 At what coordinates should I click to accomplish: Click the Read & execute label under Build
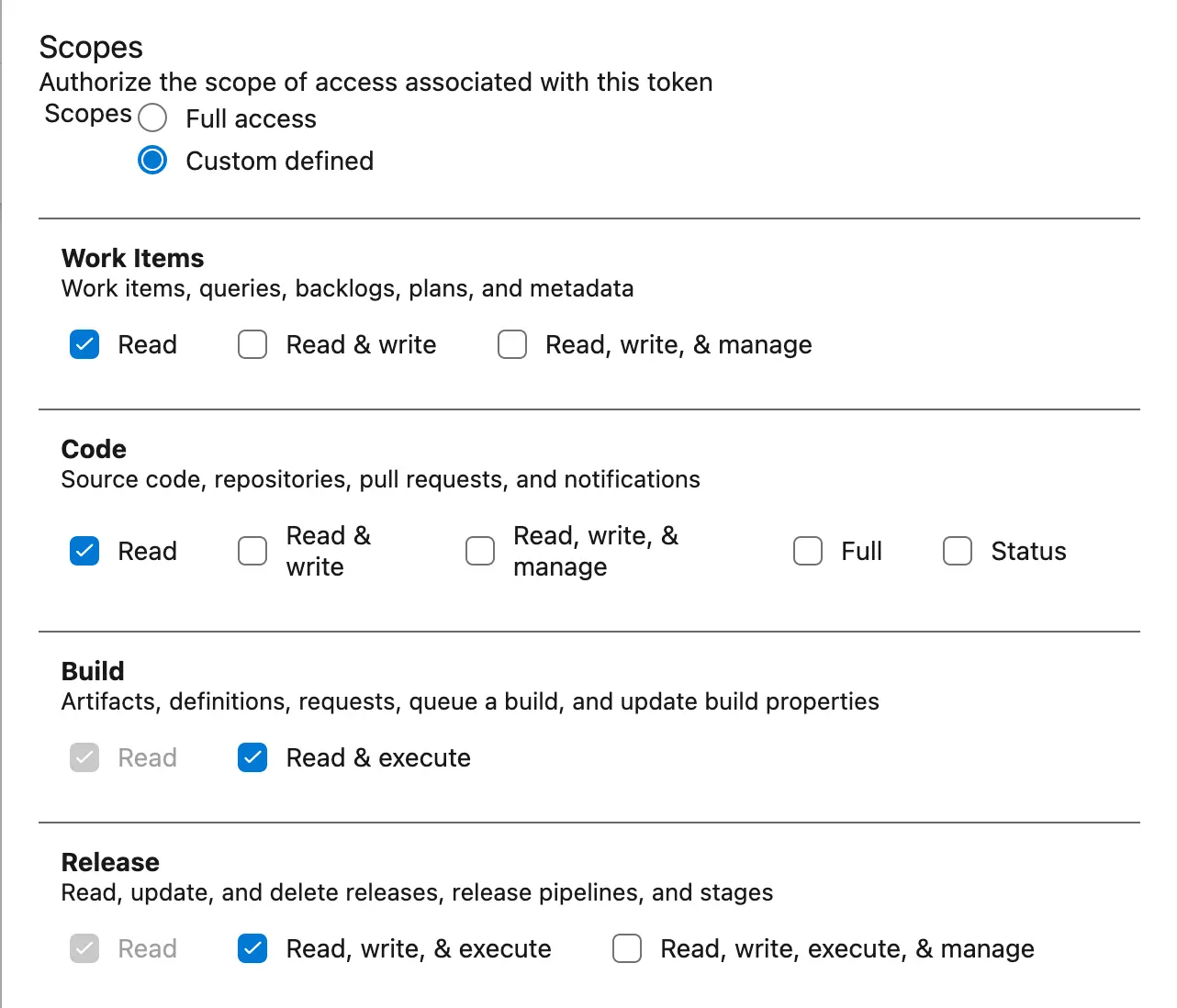pos(378,757)
